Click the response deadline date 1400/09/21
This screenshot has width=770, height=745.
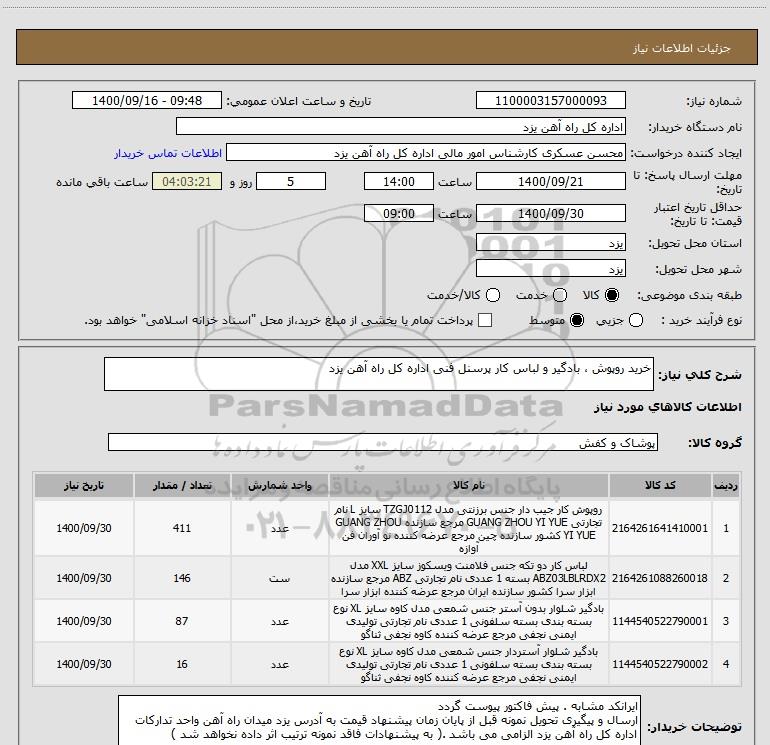point(550,181)
